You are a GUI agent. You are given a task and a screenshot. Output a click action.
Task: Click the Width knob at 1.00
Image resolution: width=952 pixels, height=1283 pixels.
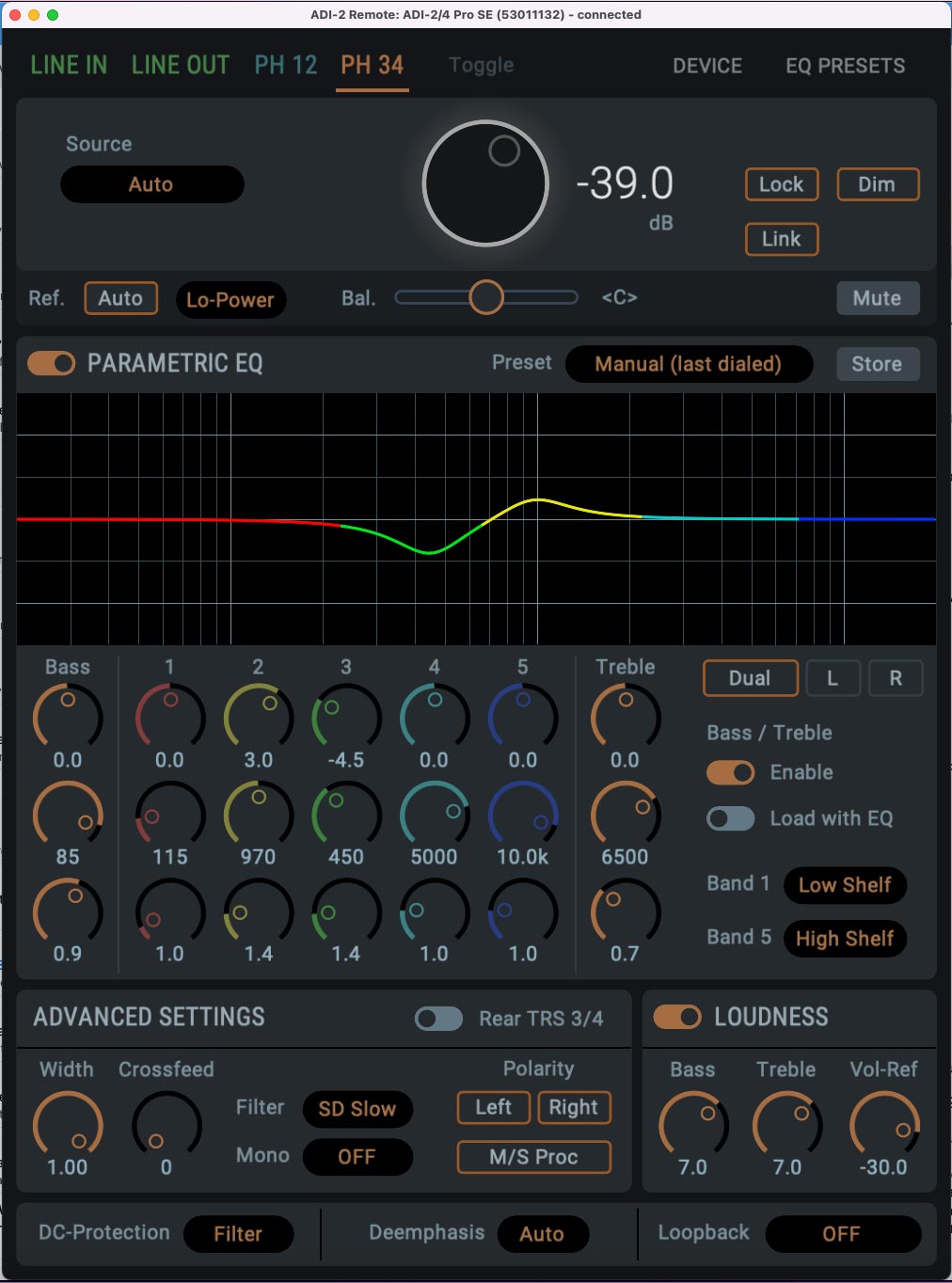(x=68, y=1126)
